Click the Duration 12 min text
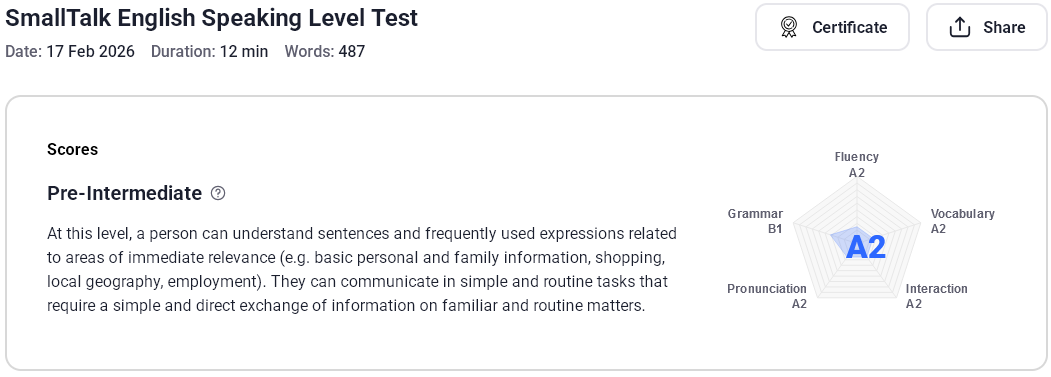Viewport: 1051px width, 377px height. [x=209, y=52]
